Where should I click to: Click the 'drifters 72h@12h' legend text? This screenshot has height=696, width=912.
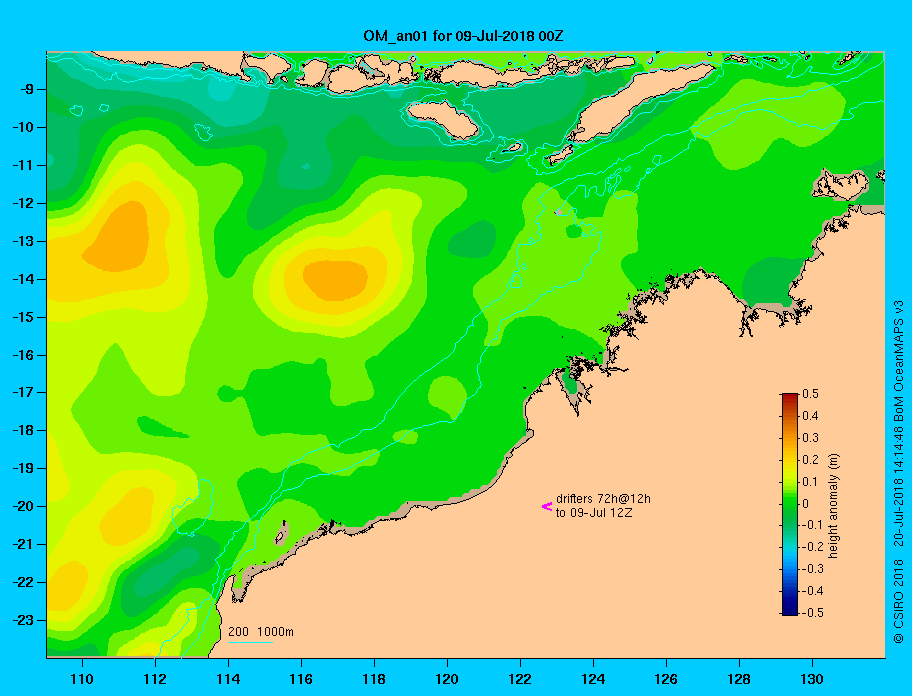coord(603,499)
